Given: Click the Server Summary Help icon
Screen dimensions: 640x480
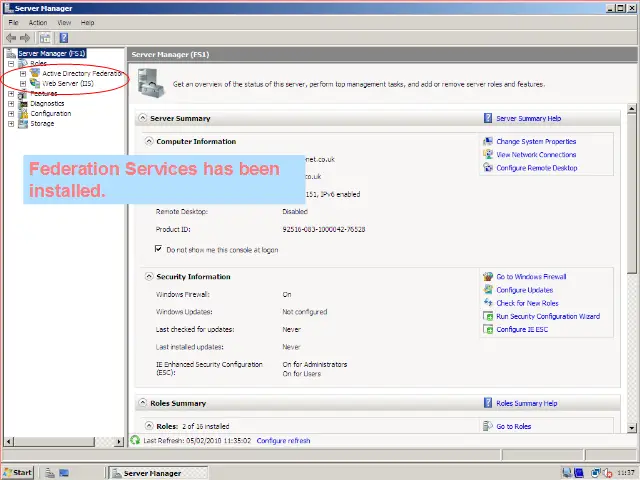Looking at the screenshot, I should click(x=488, y=118).
